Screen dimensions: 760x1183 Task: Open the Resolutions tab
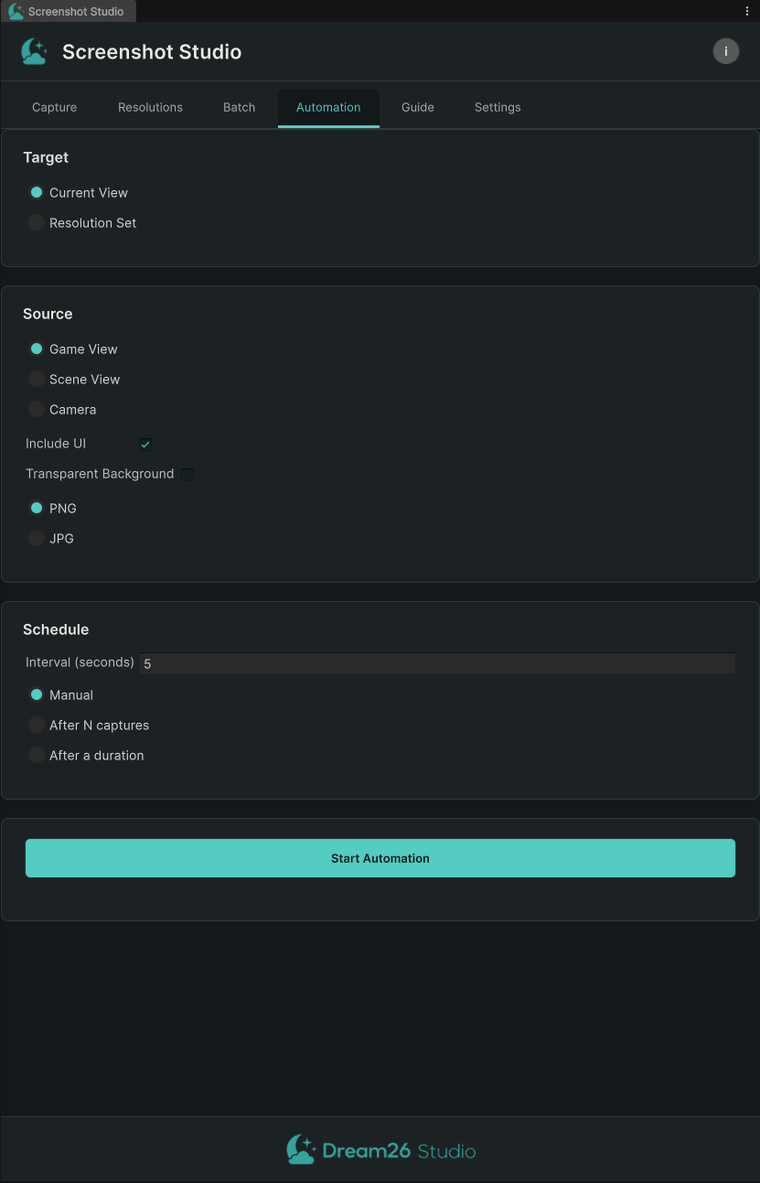click(150, 107)
